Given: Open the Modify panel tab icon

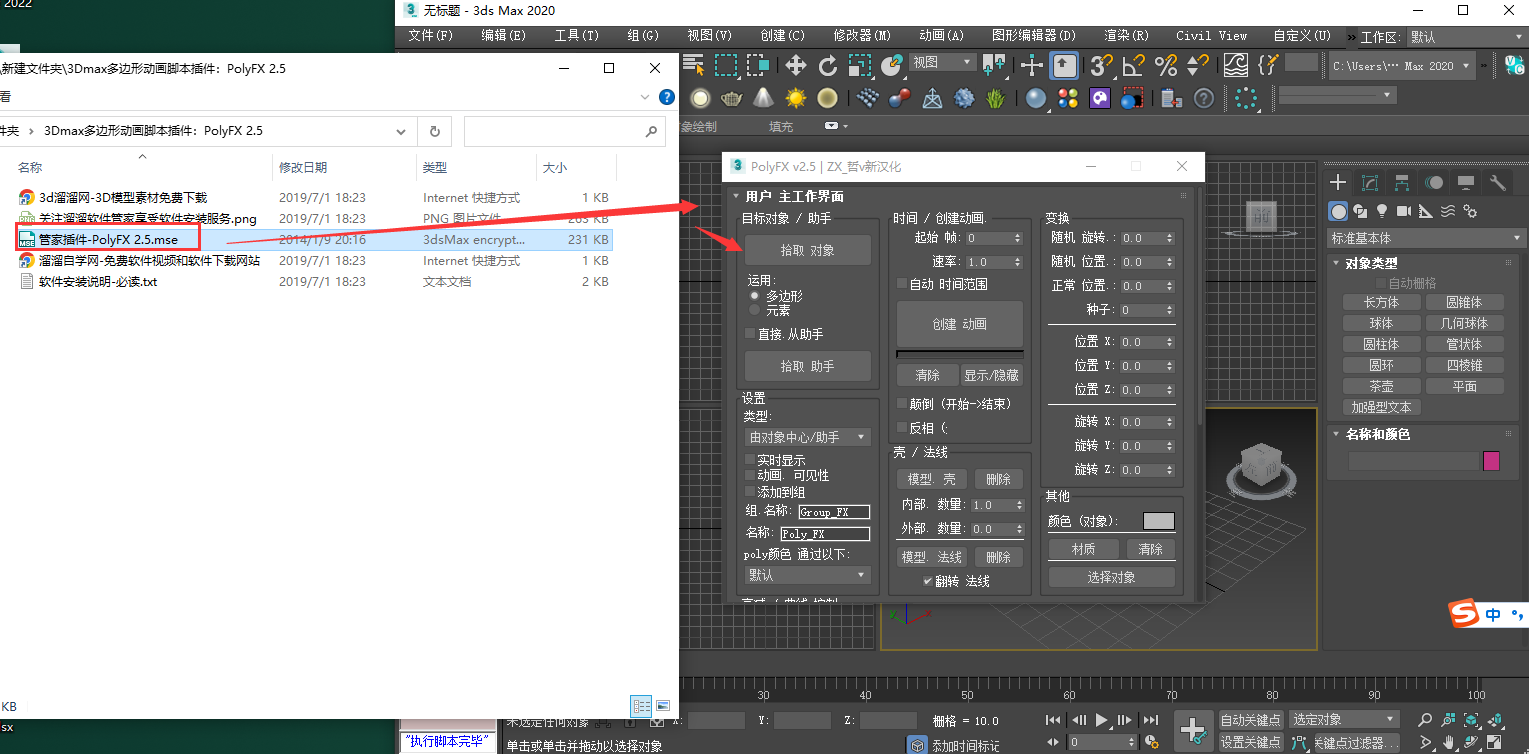Looking at the screenshot, I should (1370, 183).
